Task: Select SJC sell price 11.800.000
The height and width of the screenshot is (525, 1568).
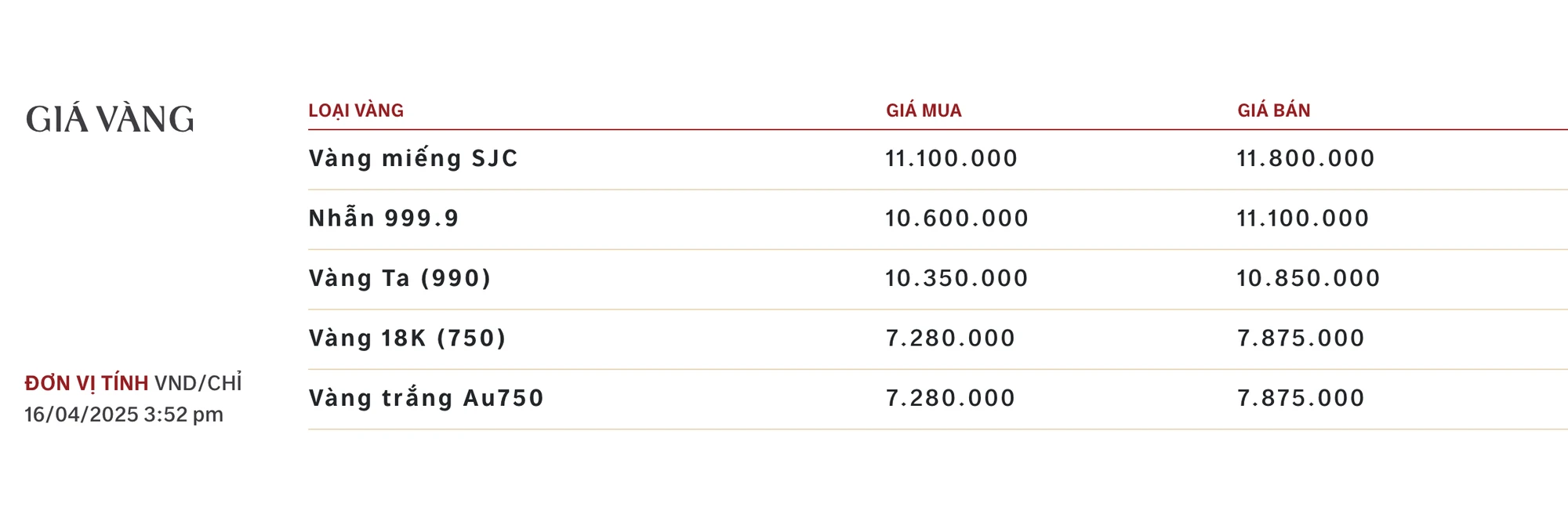Action: [1305, 158]
